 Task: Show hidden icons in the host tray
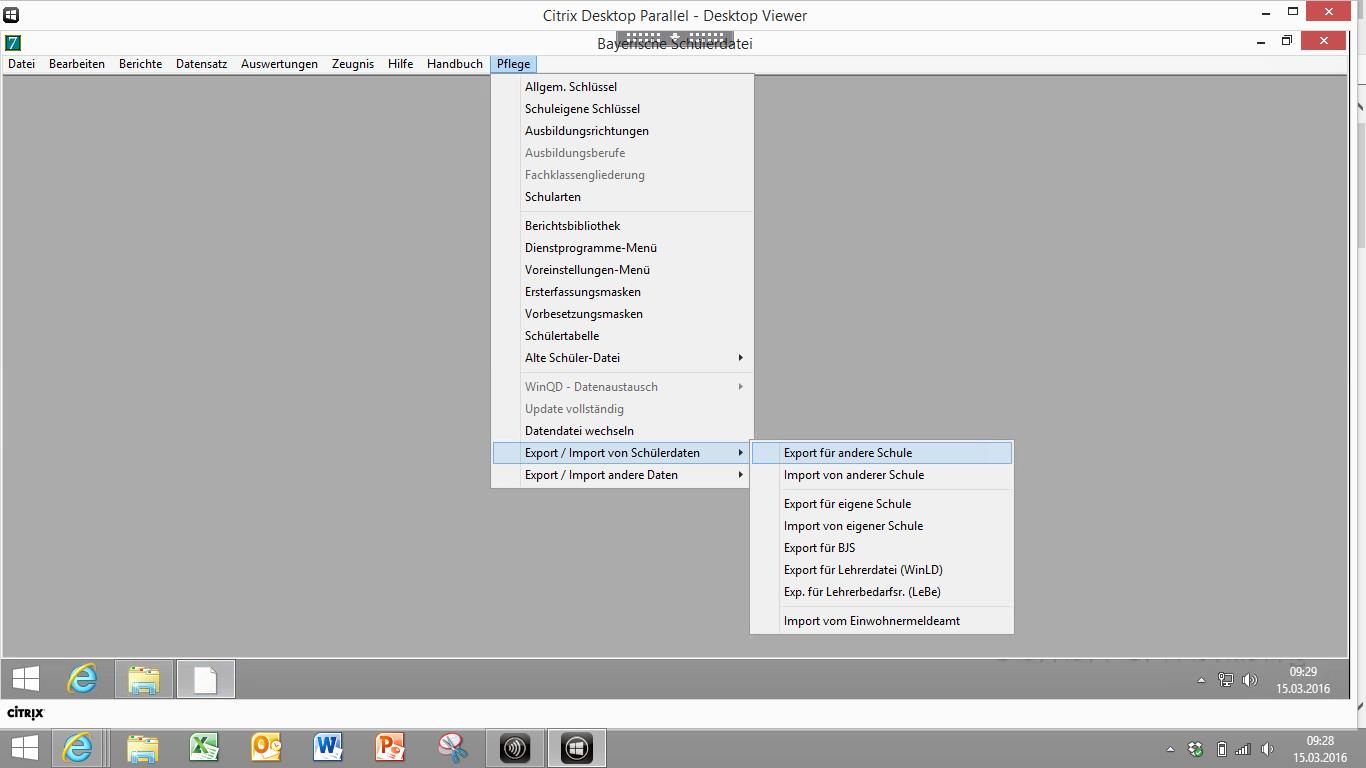coord(1170,749)
